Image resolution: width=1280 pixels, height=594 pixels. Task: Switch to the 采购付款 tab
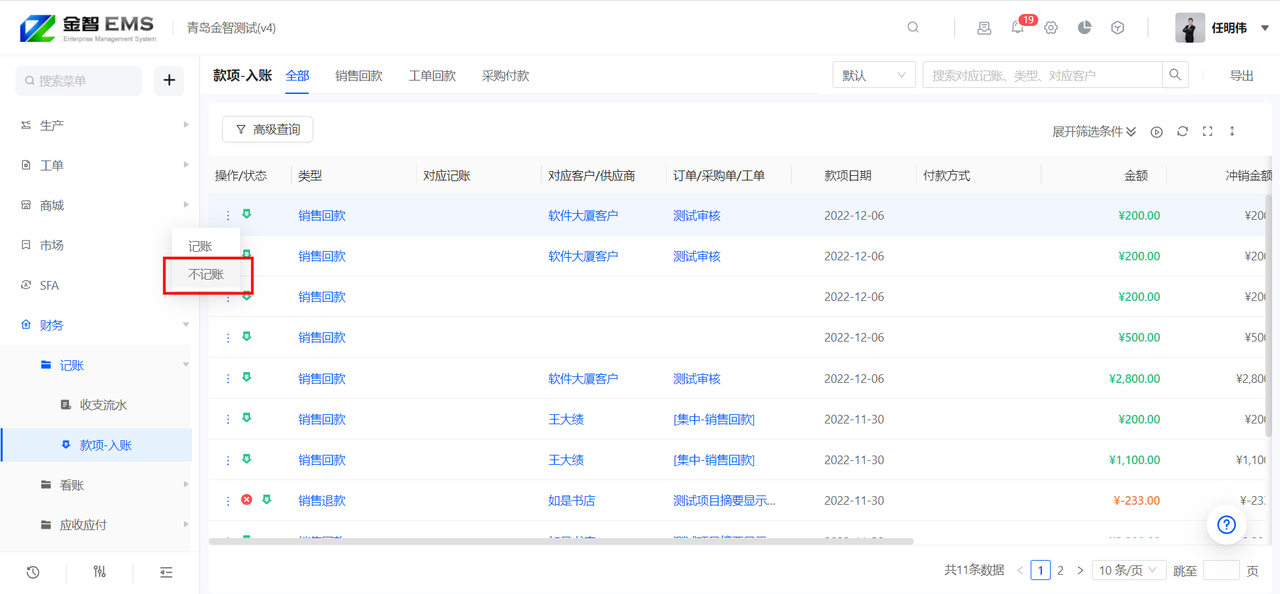click(505, 76)
